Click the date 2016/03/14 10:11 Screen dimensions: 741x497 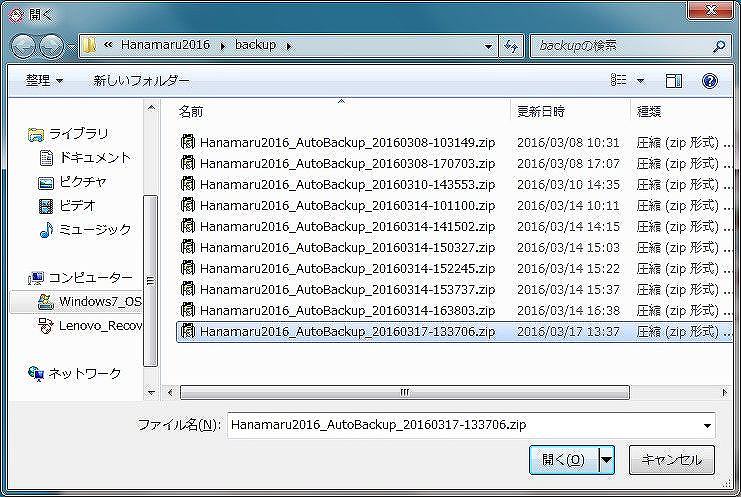pyautogui.click(x=568, y=206)
